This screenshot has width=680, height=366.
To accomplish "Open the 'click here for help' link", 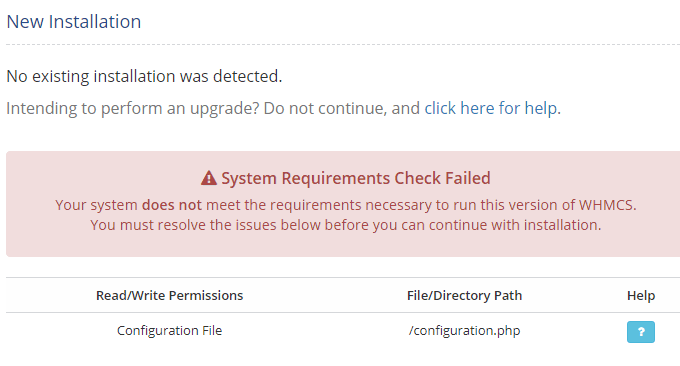I will [490, 108].
